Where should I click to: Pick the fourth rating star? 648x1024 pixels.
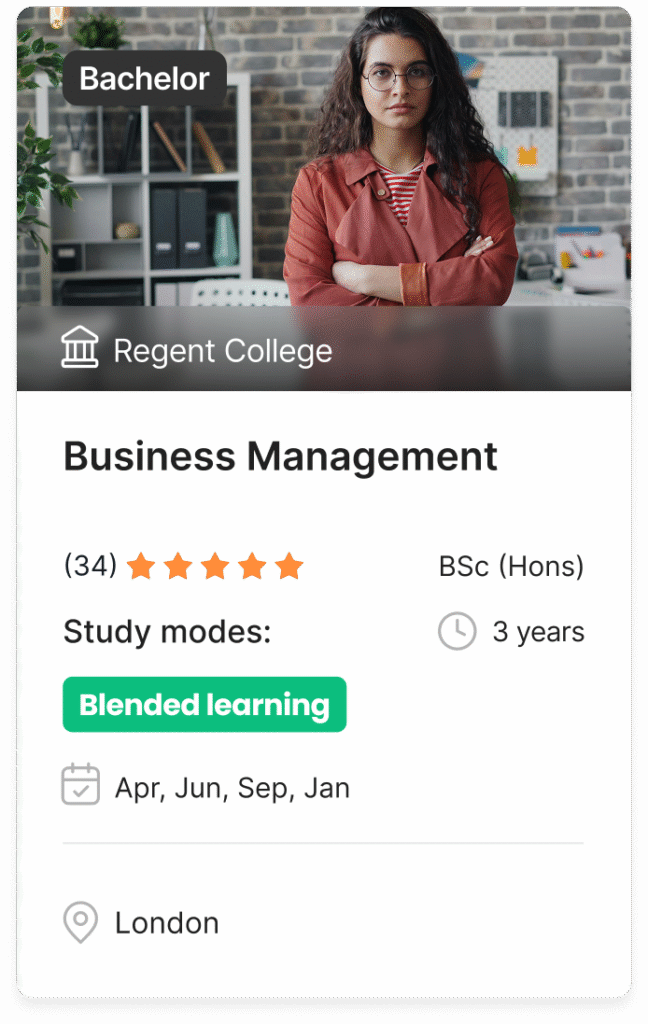tap(252, 567)
